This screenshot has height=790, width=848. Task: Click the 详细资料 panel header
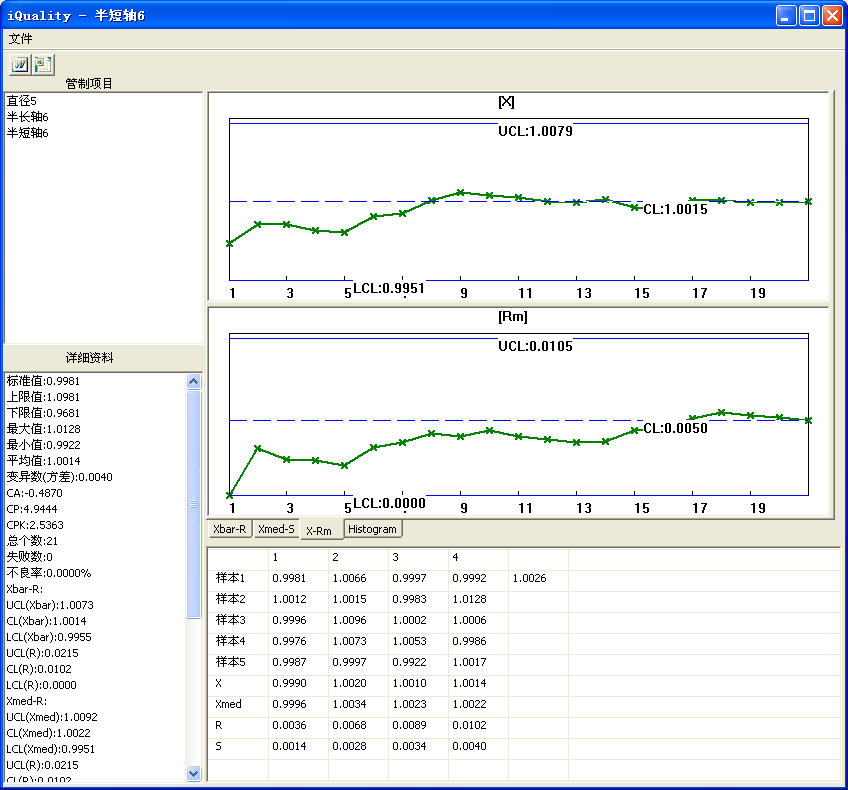90,357
